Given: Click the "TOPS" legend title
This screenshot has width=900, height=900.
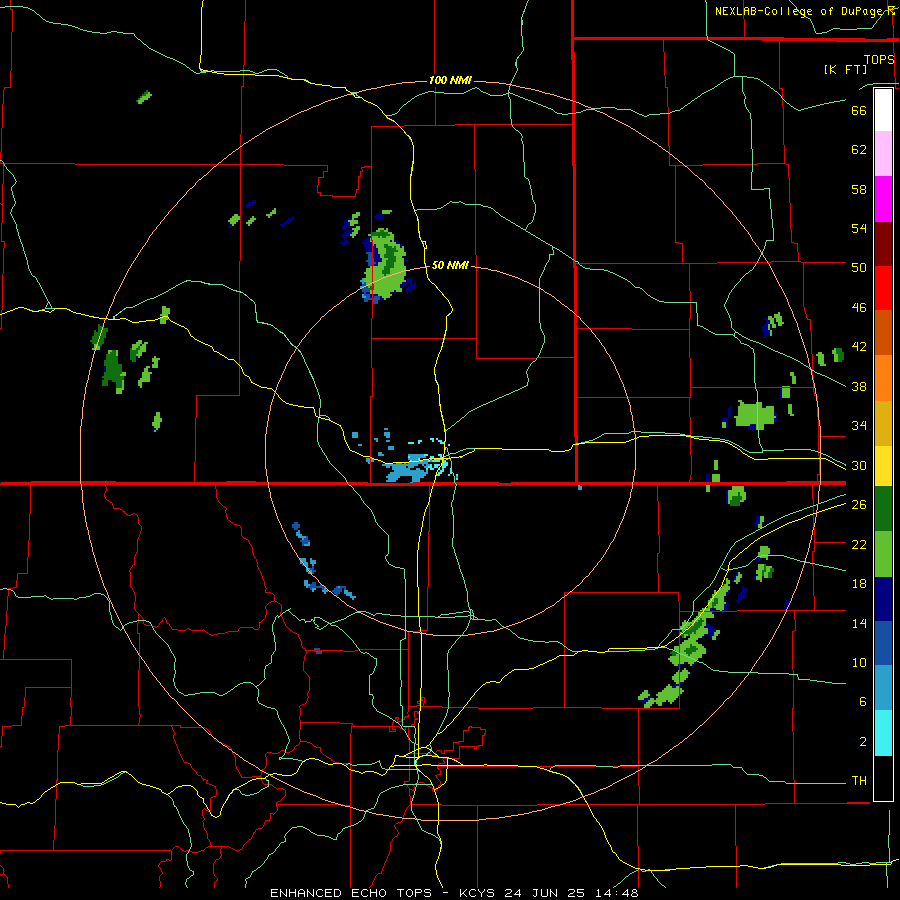Looking at the screenshot, I should [x=879, y=59].
